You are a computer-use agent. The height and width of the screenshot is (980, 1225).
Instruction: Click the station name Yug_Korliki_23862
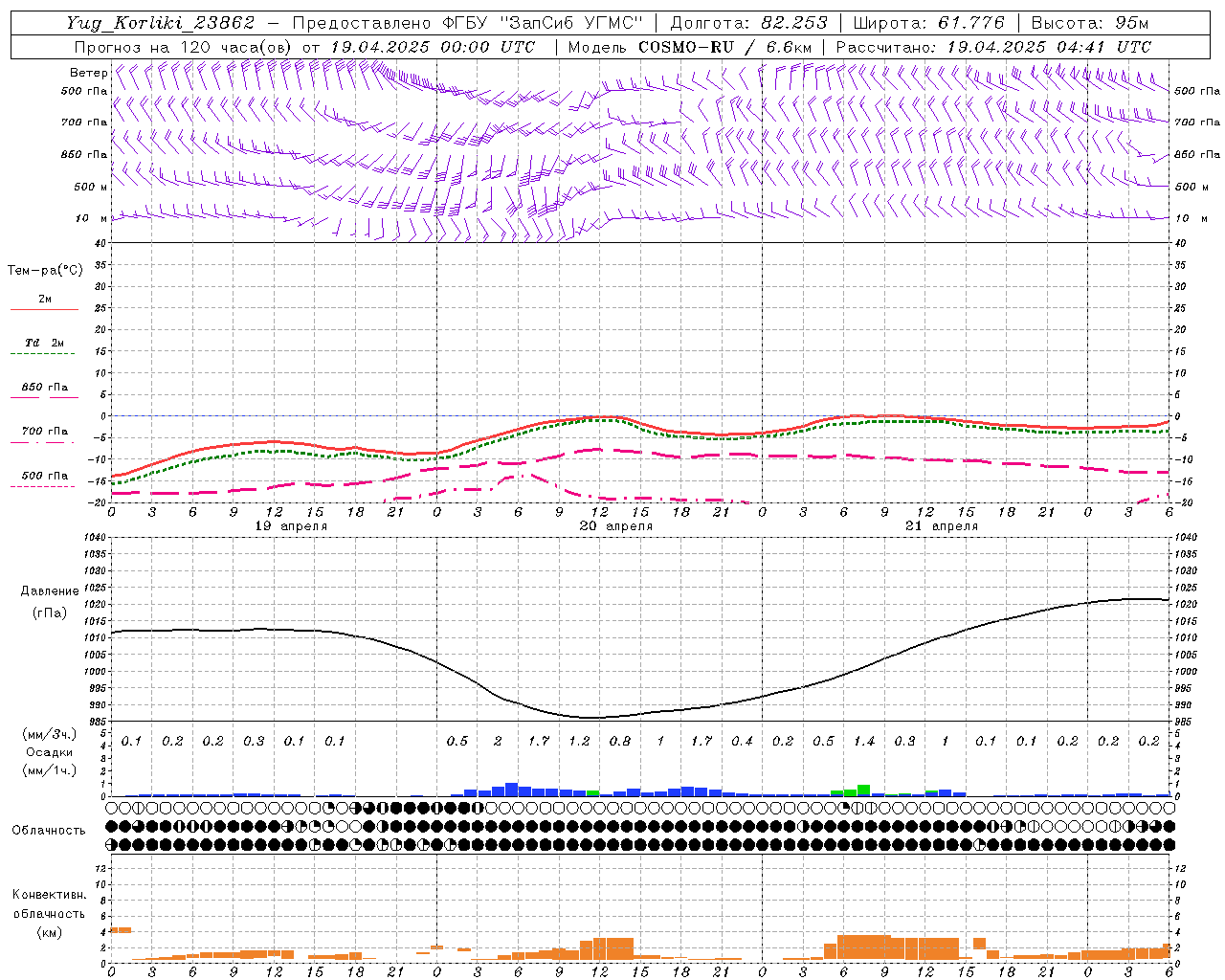coord(160,23)
